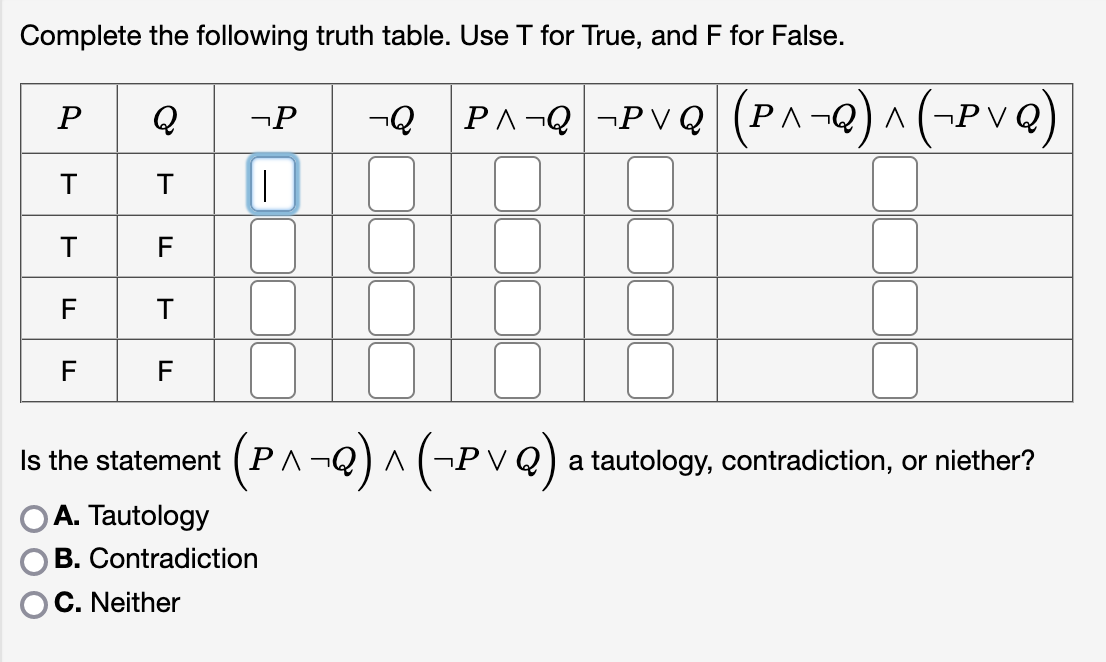This screenshot has width=1106, height=662.
Task: Click the final column box in row T,T
Action: (893, 183)
